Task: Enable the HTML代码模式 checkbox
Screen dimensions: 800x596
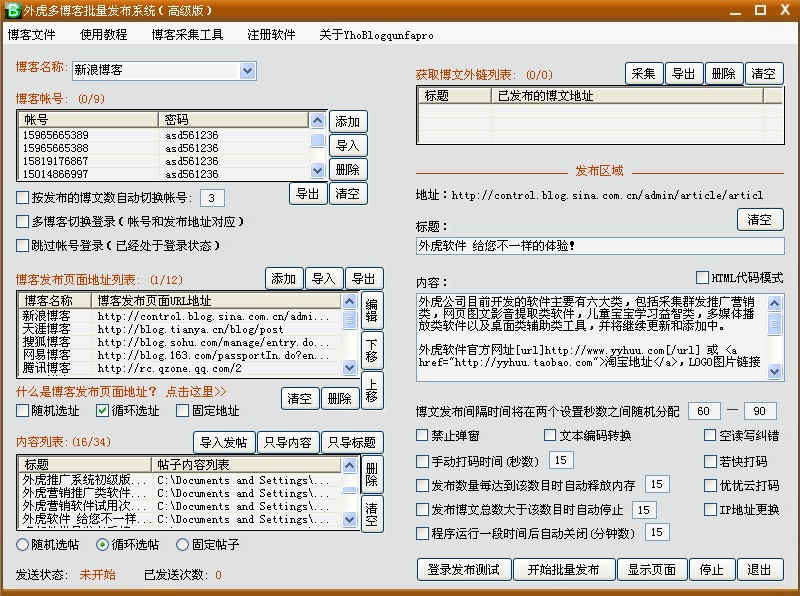Action: pos(703,277)
